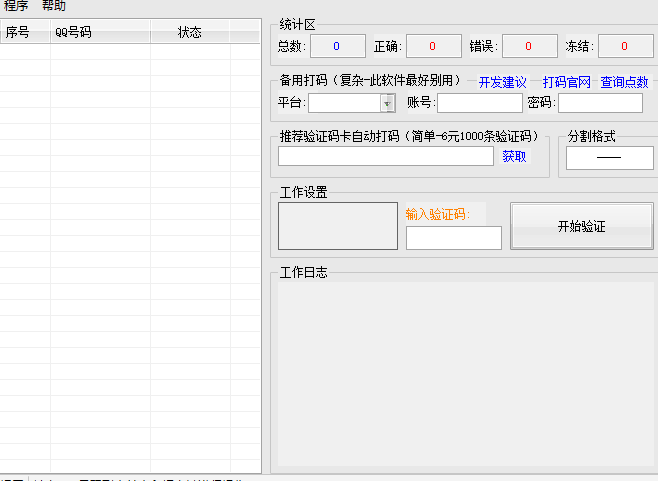
Task: Expand the 平台 dropdown arrow
Action: coord(387,103)
